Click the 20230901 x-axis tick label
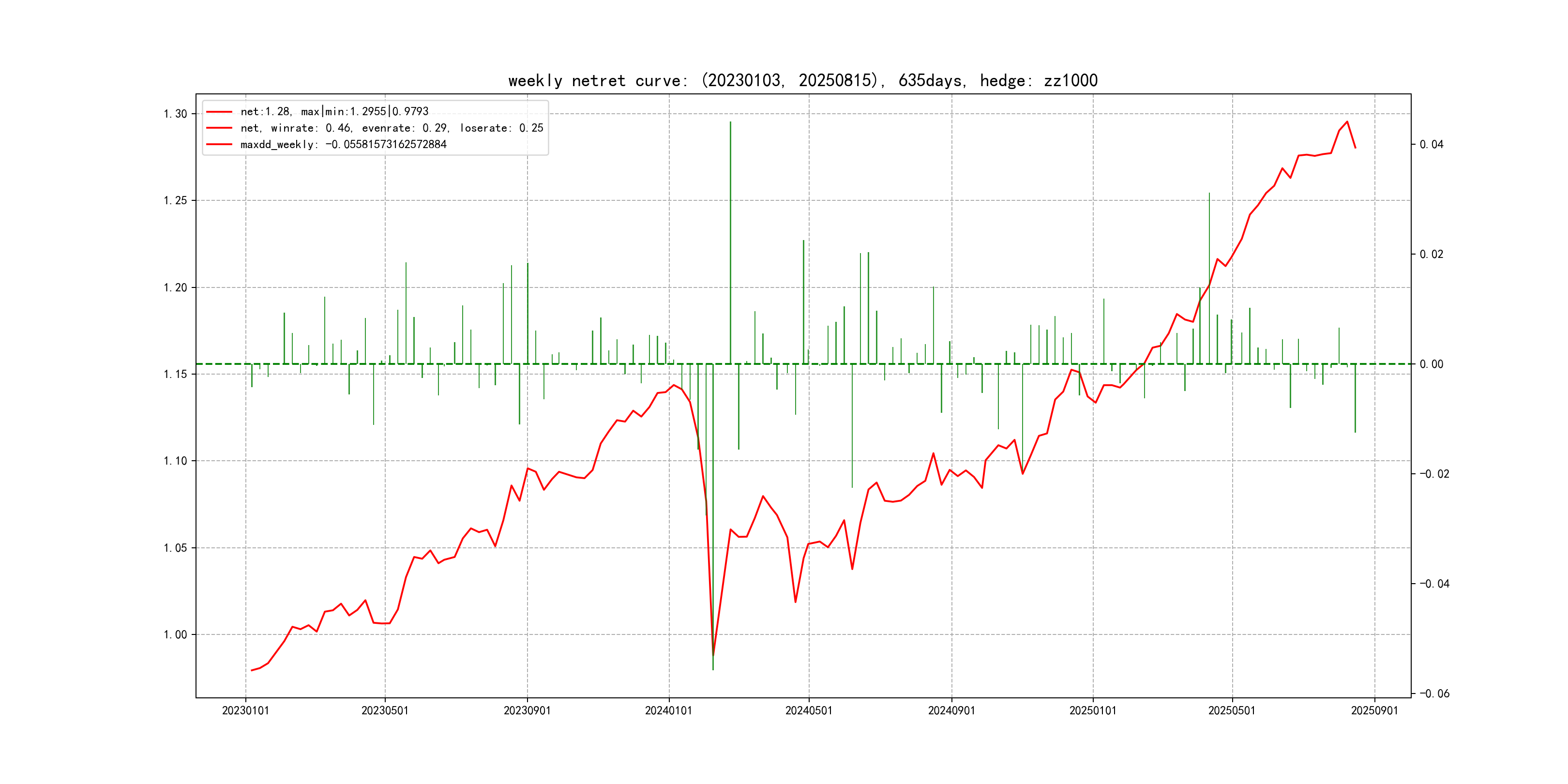The image size is (1568, 784). (527, 710)
